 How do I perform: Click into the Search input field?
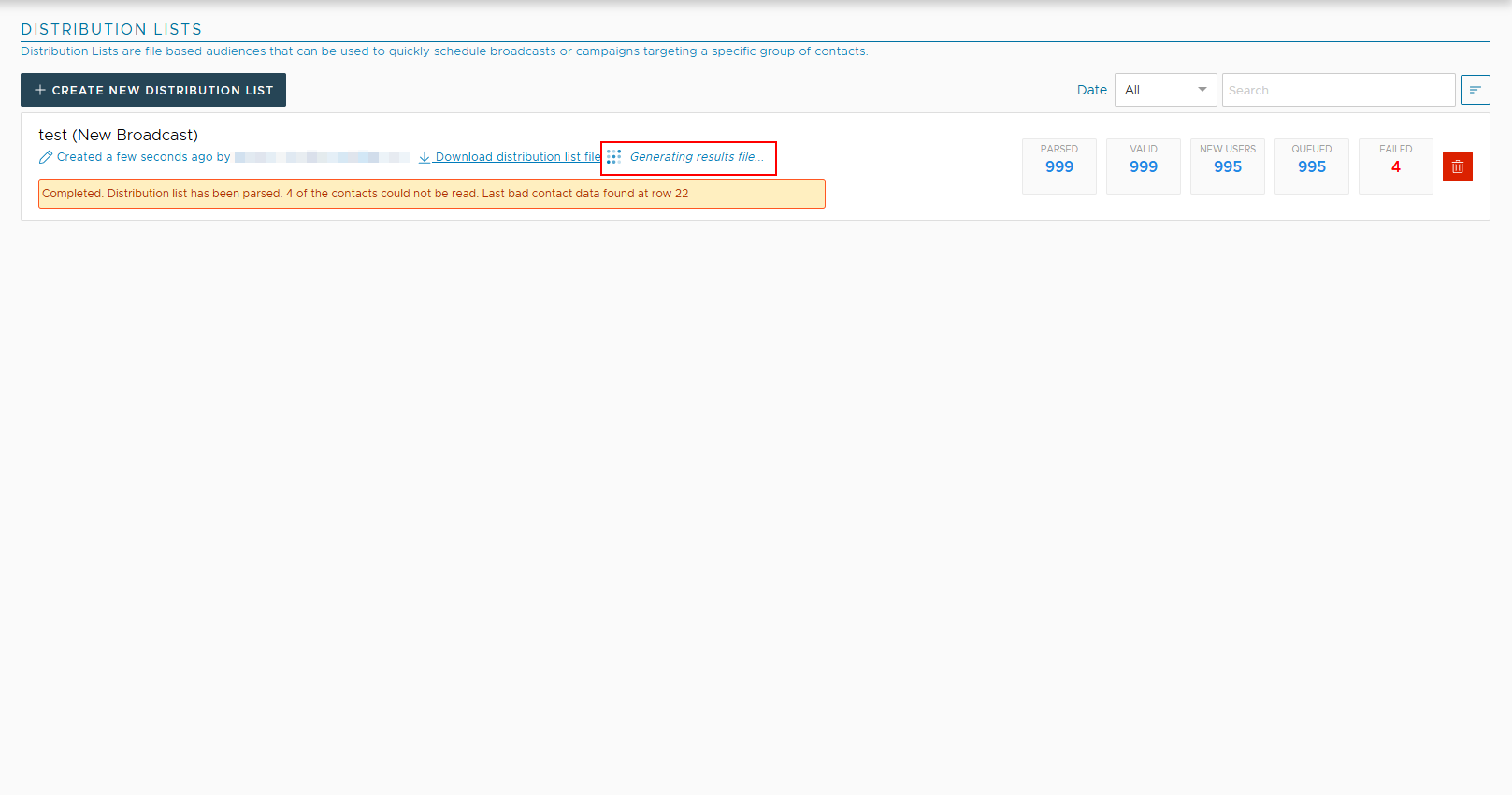coord(1337,90)
